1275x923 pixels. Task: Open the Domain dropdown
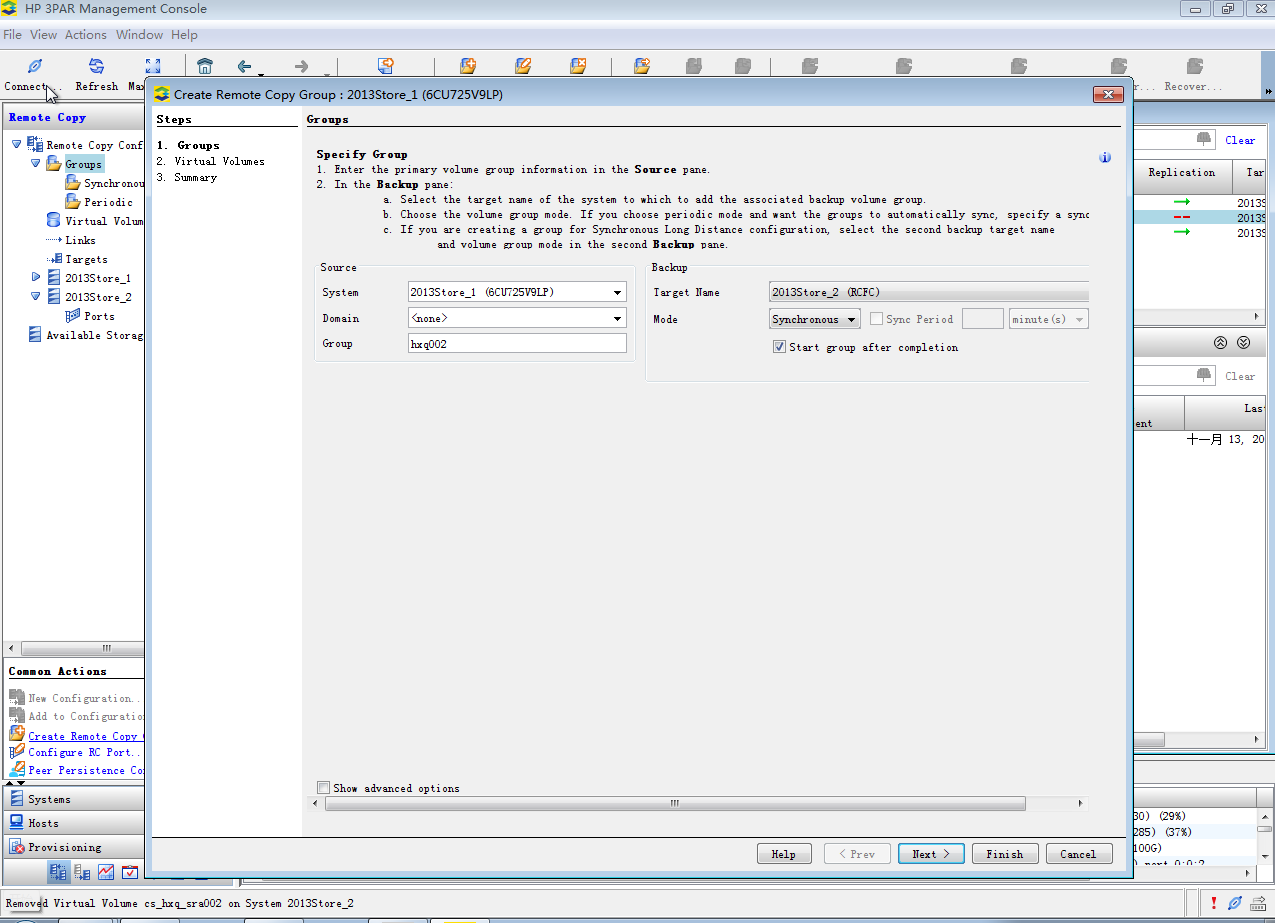(x=618, y=318)
